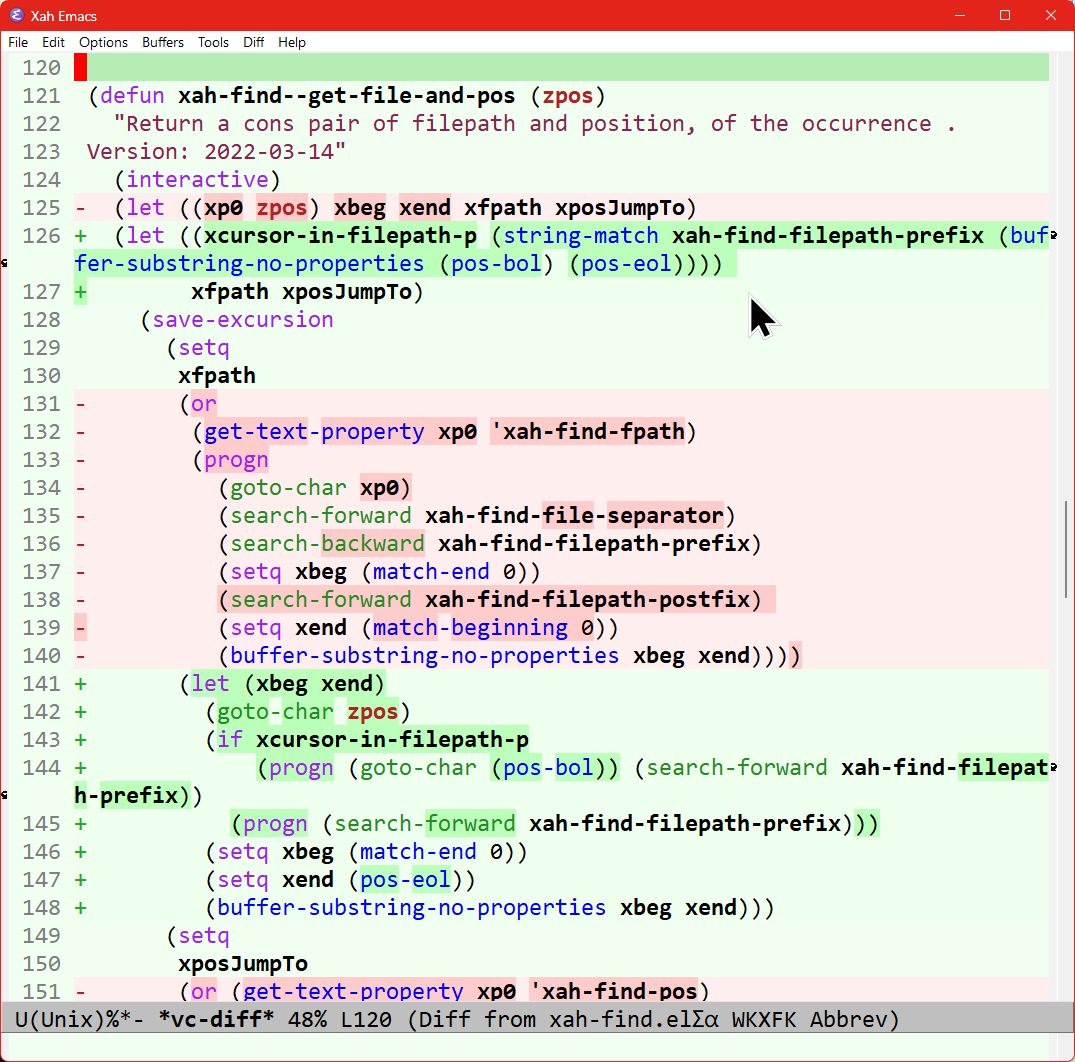Click 'Version: 2022-03-14' docstring text

coord(216,152)
